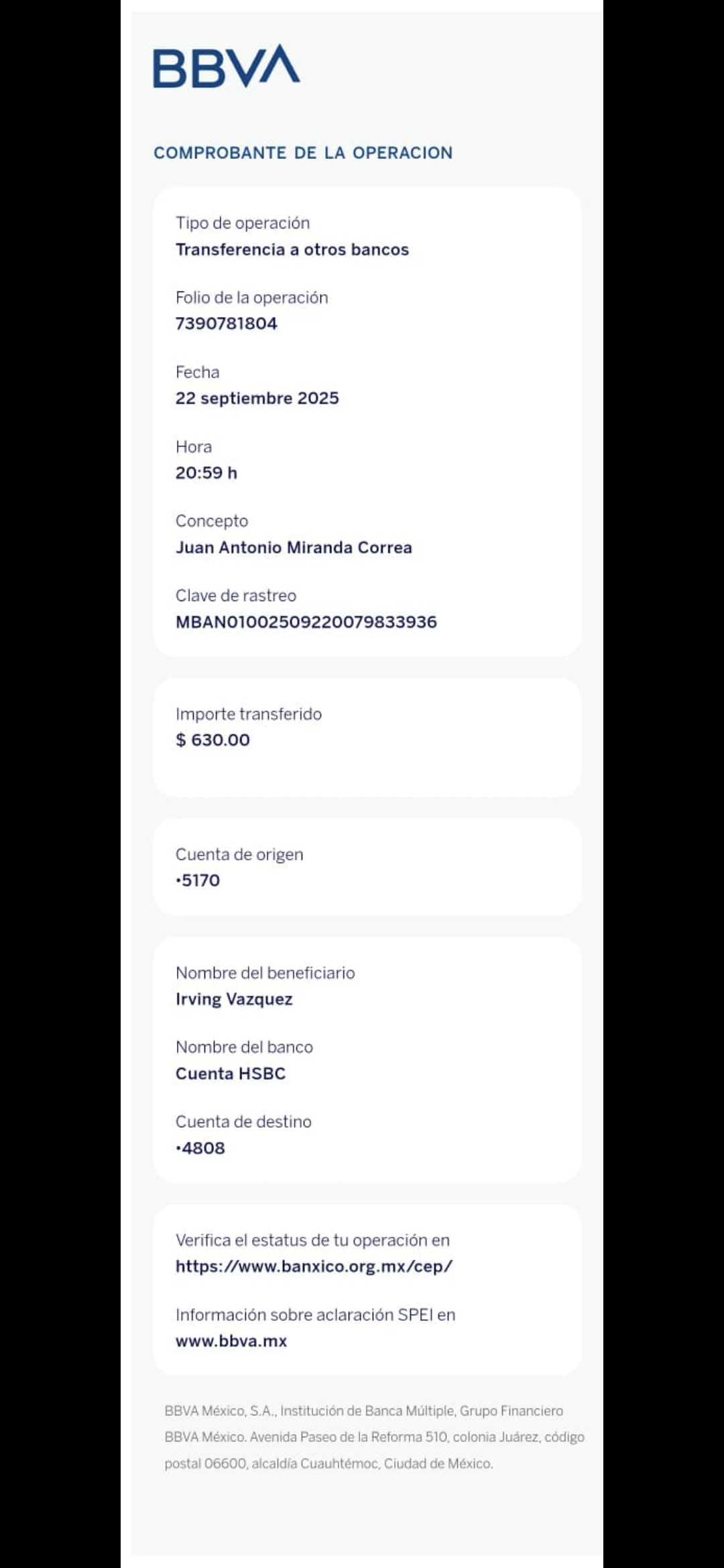
Task: Click the Transferencia a otros bancos text
Action: tap(292, 249)
